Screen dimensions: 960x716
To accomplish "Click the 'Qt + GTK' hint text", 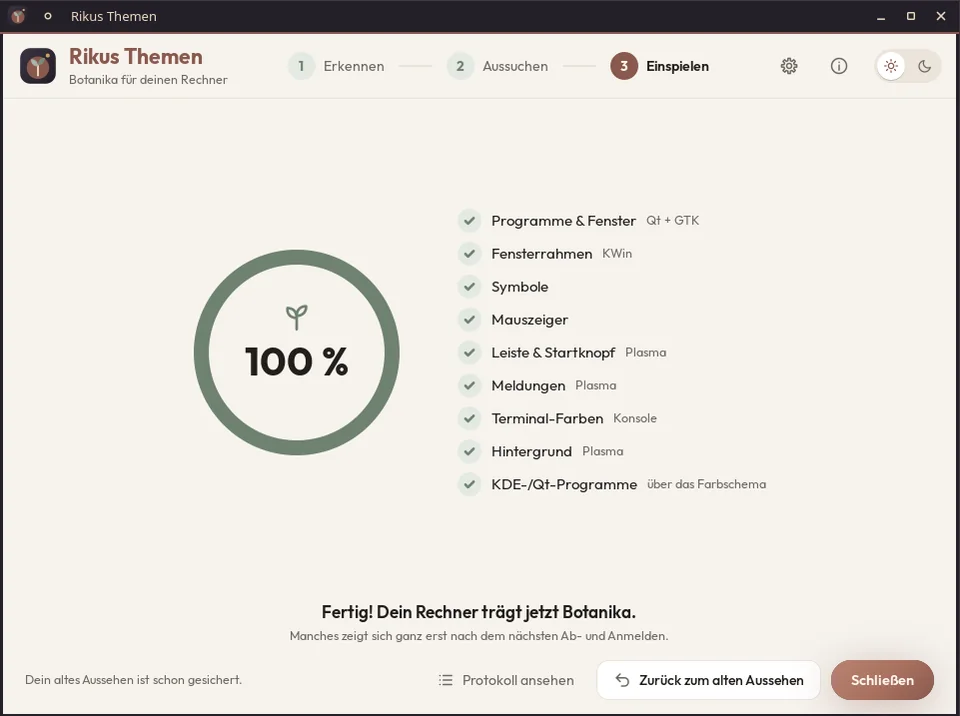I will [672, 220].
